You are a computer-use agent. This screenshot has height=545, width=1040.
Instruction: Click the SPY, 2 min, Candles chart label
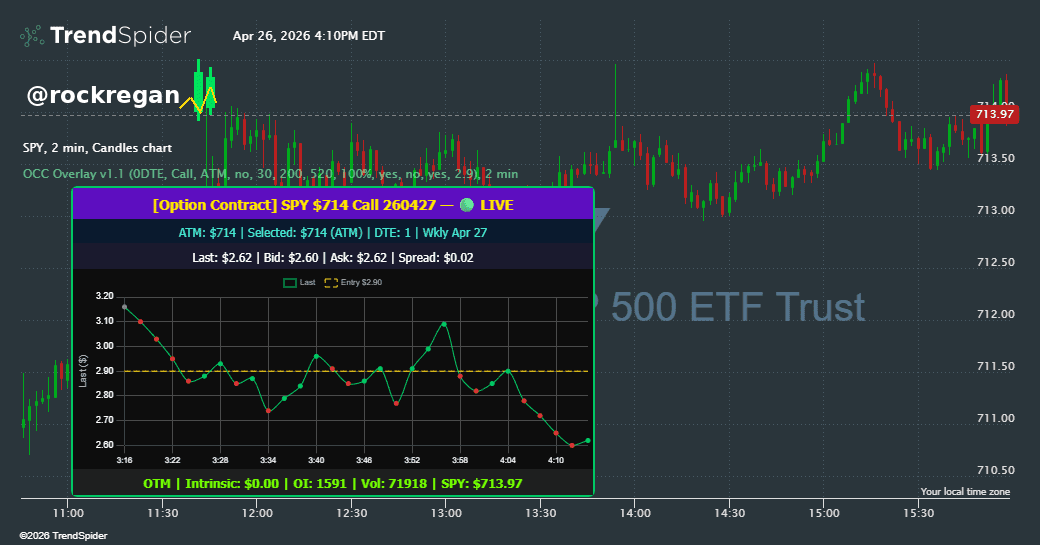[98, 148]
